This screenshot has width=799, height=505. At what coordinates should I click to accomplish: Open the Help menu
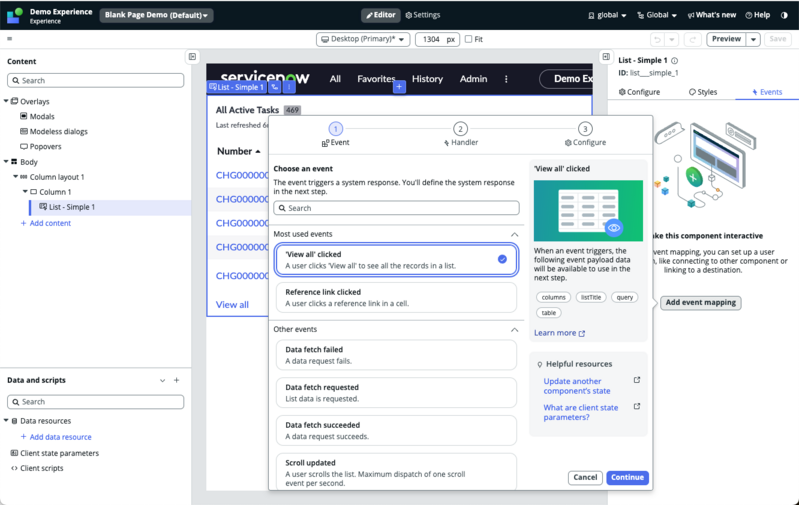coord(758,15)
